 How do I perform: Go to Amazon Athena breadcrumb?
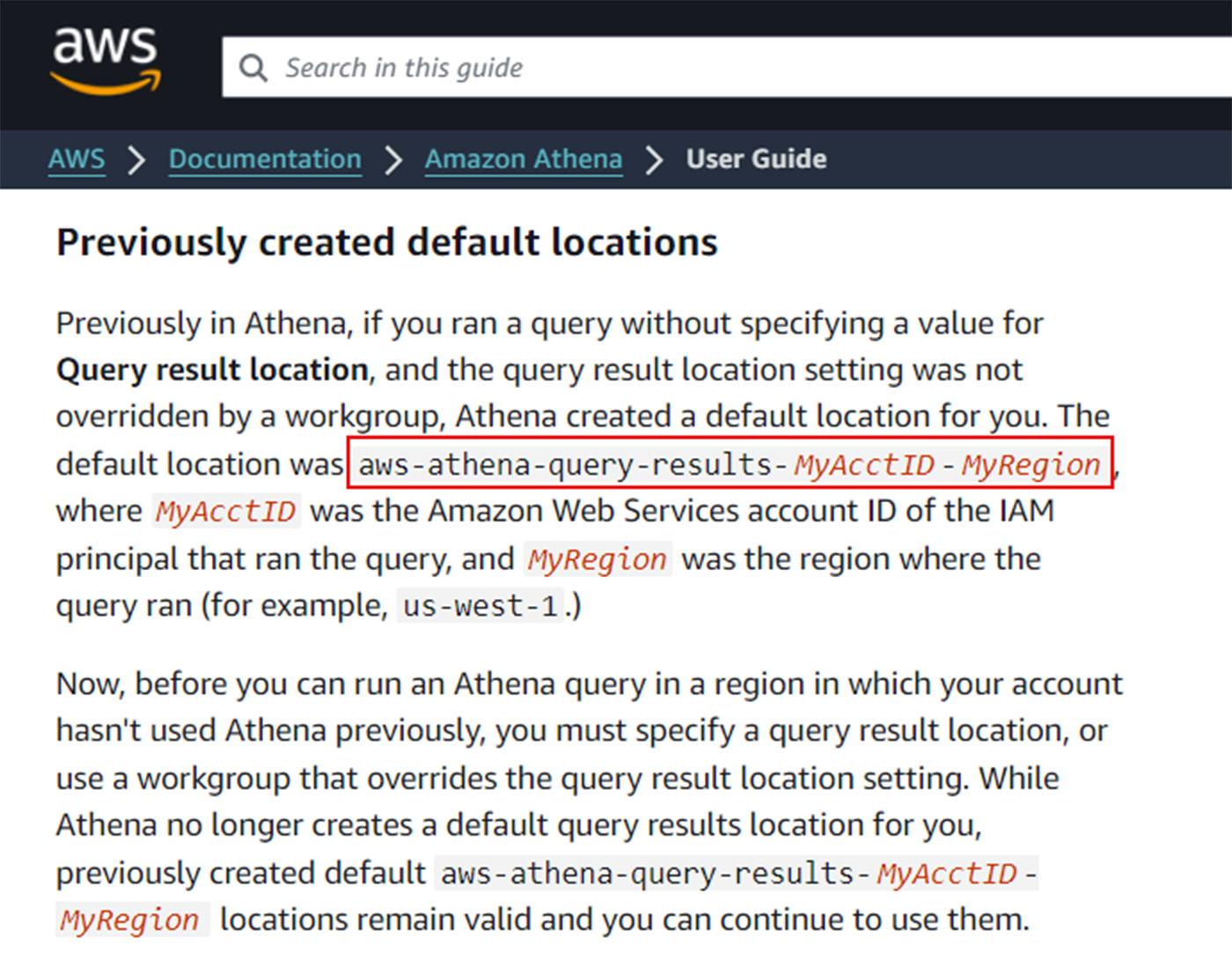coord(524,159)
